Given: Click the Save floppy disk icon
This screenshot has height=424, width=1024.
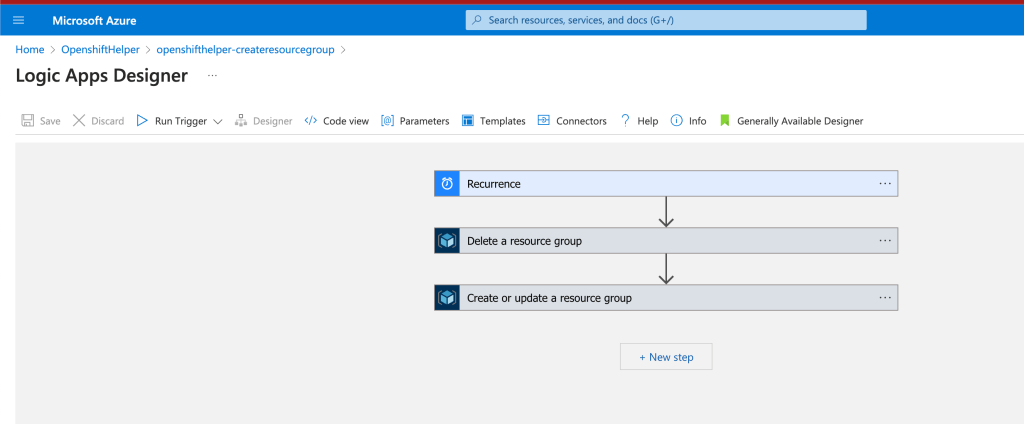Looking at the screenshot, I should [27, 121].
